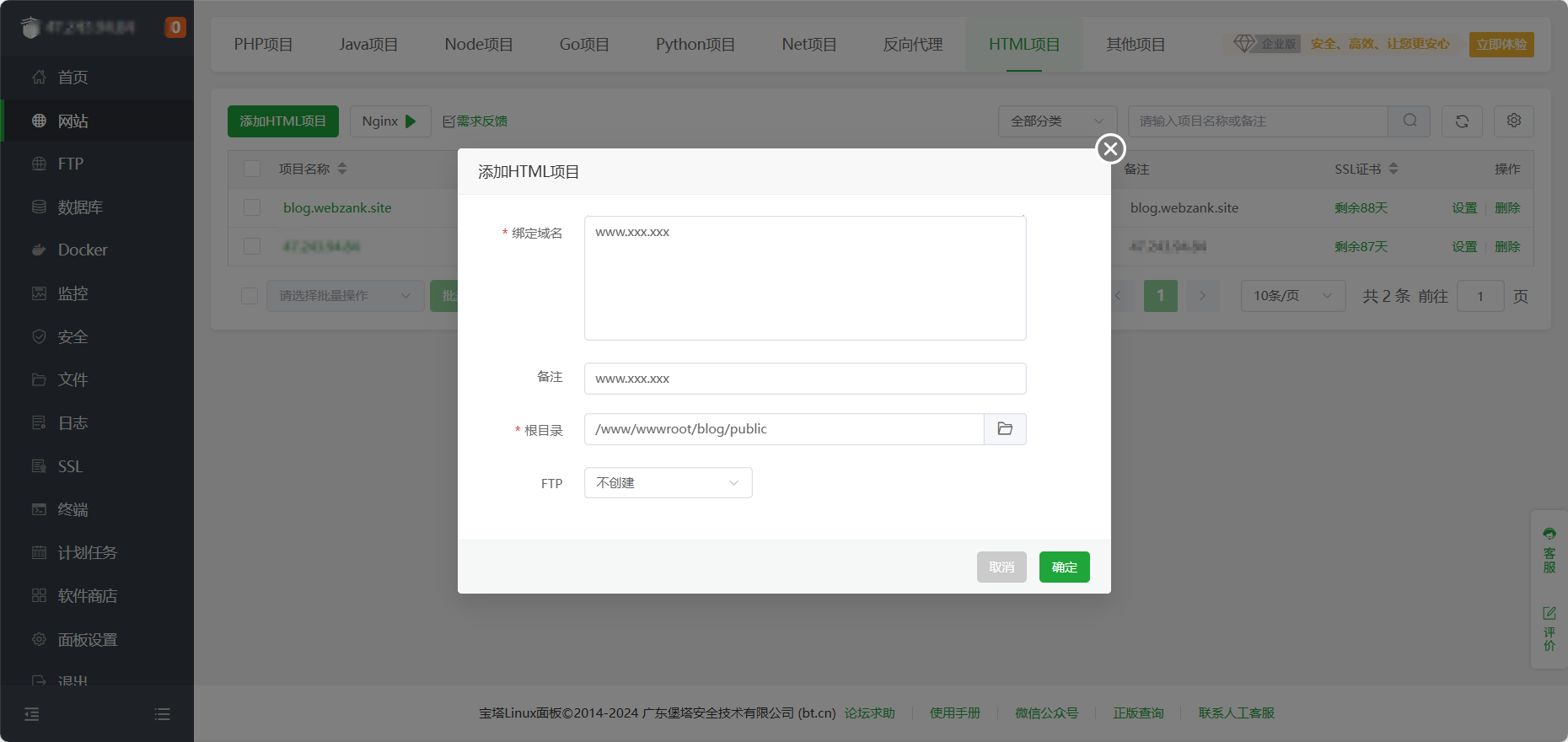This screenshot has height=742, width=1568.
Task: Open Docker from the sidebar
Action: [x=83, y=250]
